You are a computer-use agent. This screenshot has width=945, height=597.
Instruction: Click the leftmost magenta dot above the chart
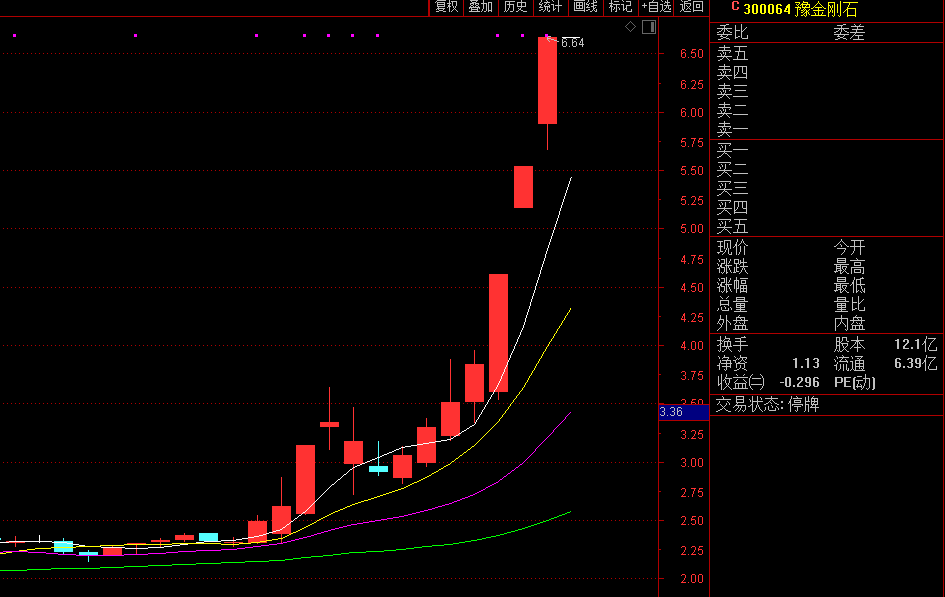[14, 36]
